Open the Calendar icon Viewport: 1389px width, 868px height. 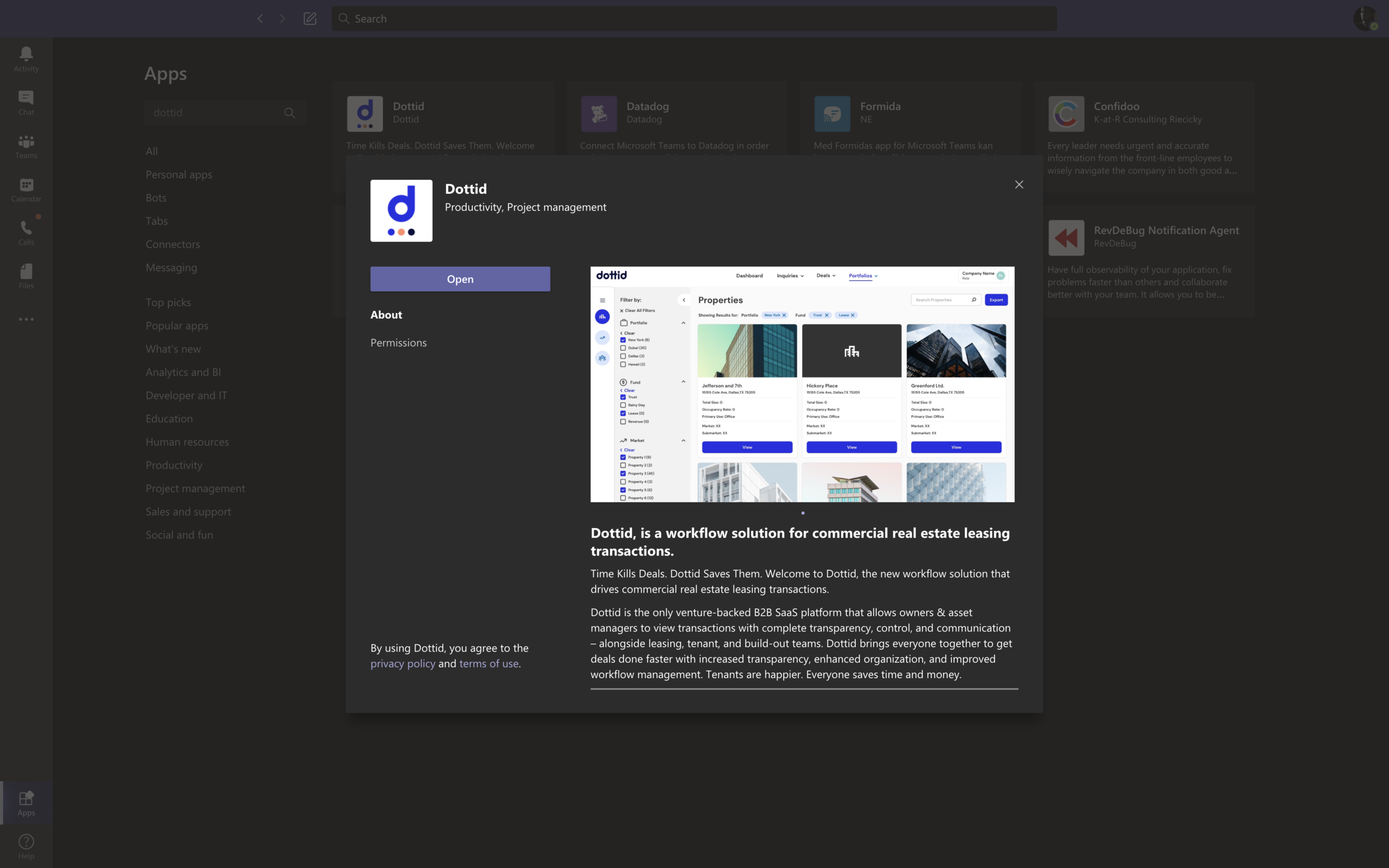click(x=26, y=189)
